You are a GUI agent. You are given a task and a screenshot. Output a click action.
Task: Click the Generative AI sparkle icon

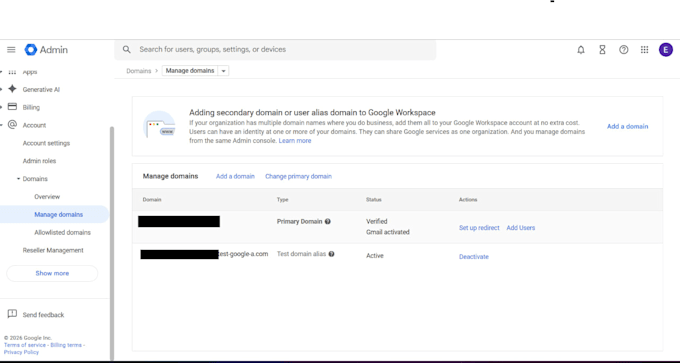click(13, 89)
